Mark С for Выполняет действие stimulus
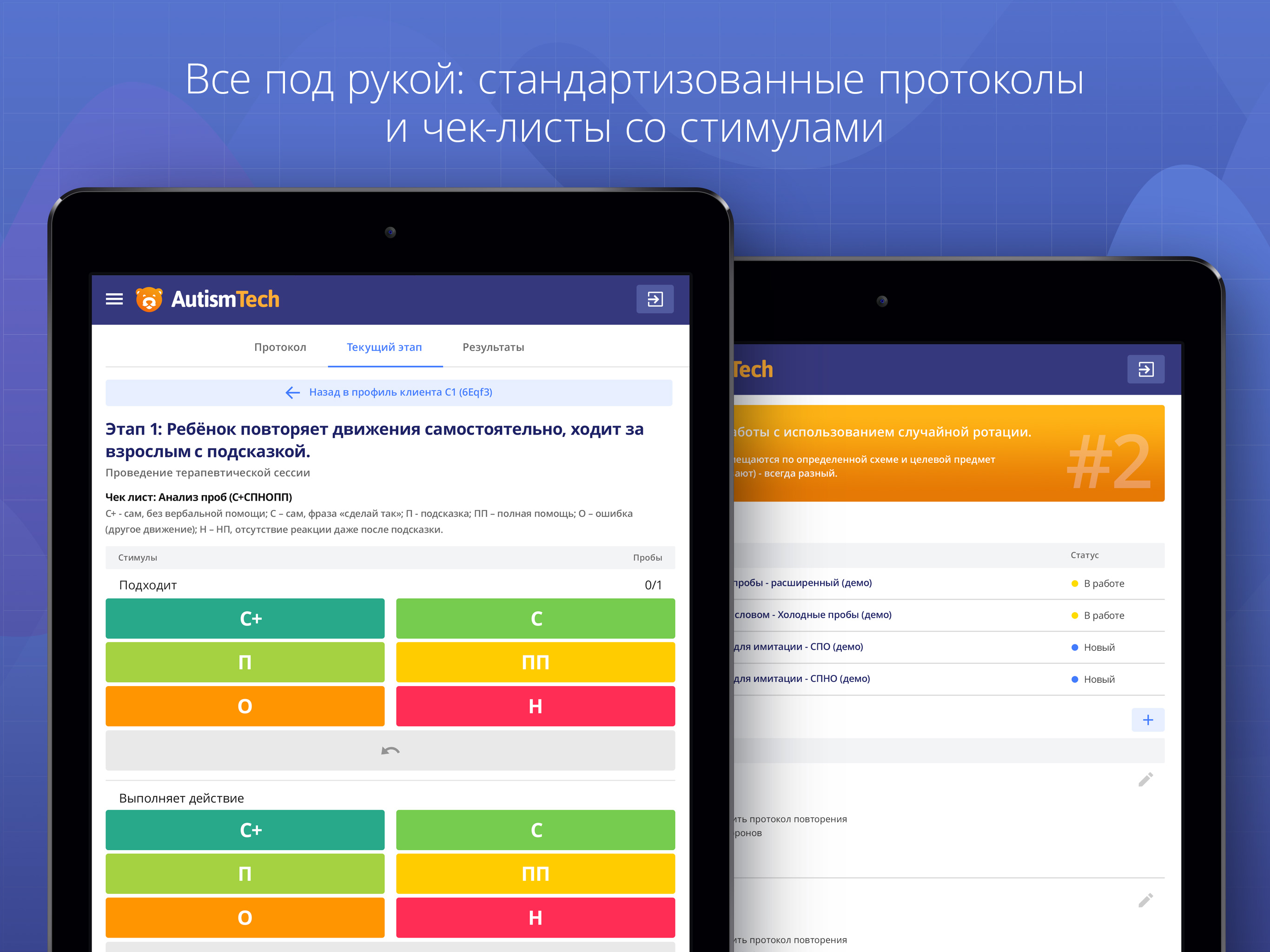 coord(536,830)
